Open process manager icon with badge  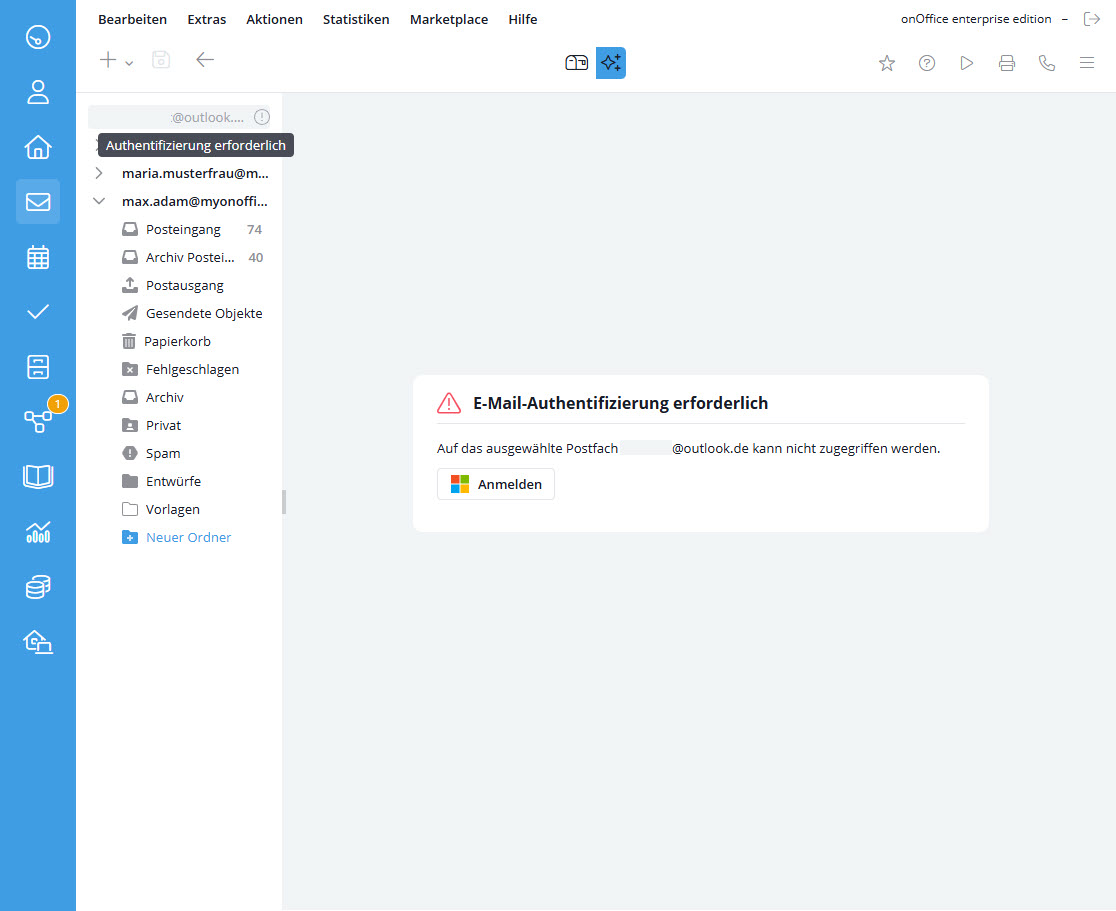(x=38, y=421)
